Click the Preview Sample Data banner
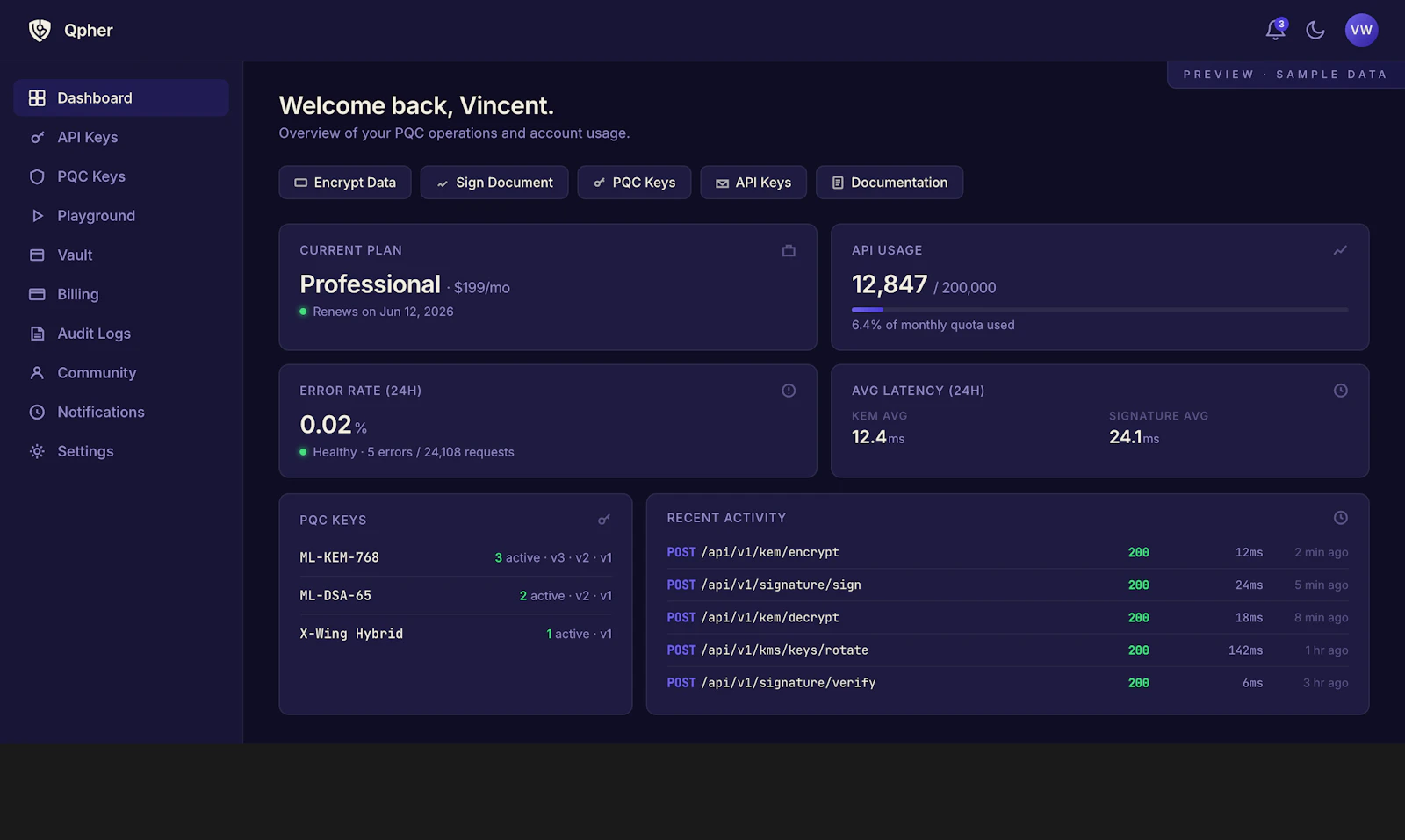The height and width of the screenshot is (840, 1405). click(x=1286, y=75)
